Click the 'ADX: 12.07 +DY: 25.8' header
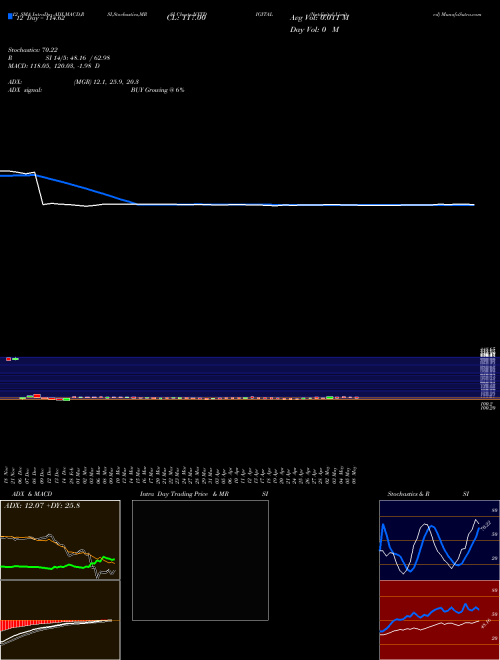 [x=42, y=506]
